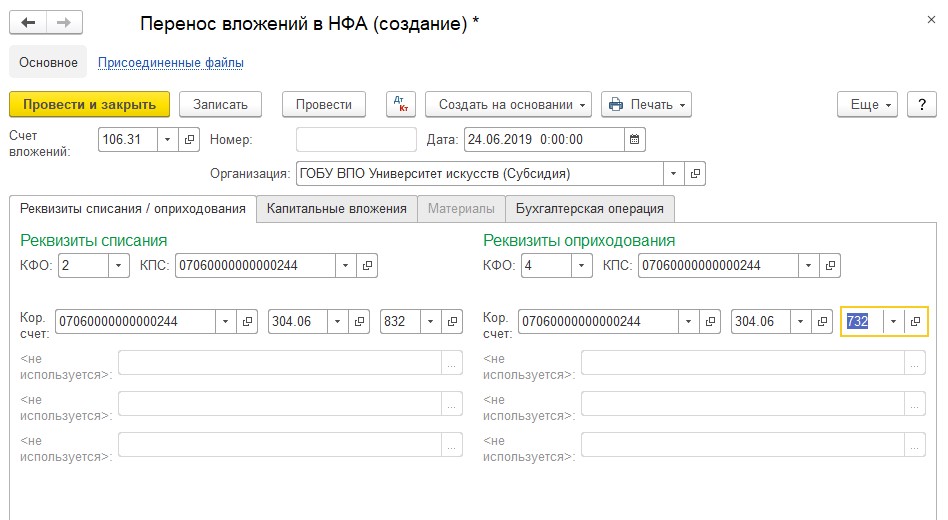The width and height of the screenshot is (948, 520).
Task: Open the 732 account field's open icon
Action: [915, 322]
